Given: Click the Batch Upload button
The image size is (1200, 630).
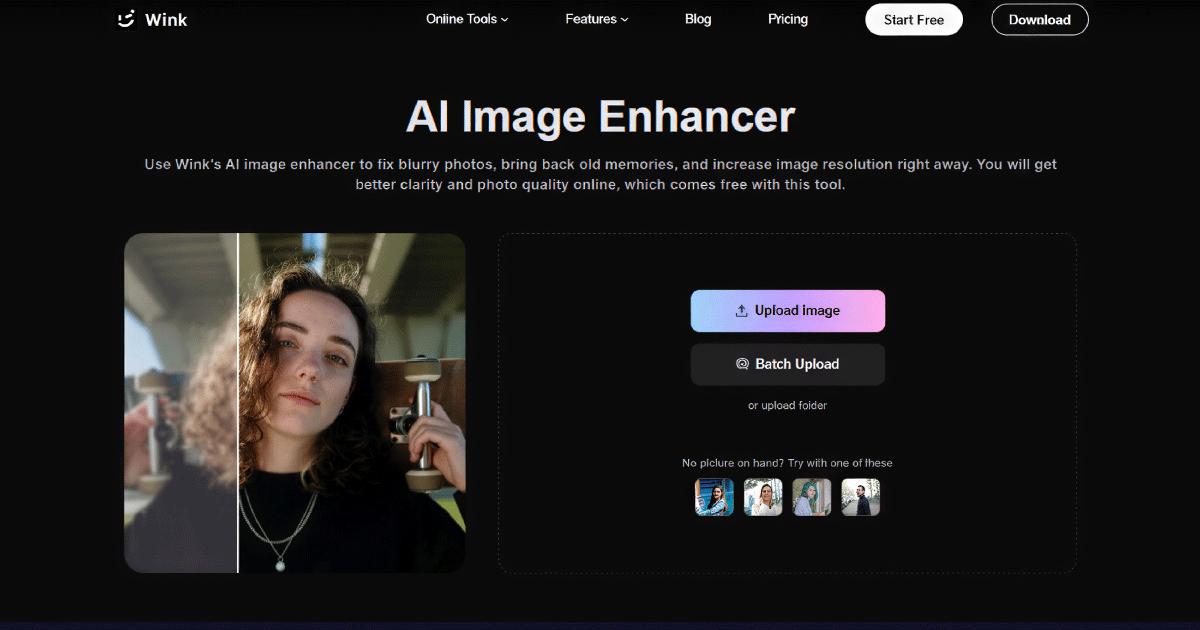Looking at the screenshot, I should coord(788,364).
